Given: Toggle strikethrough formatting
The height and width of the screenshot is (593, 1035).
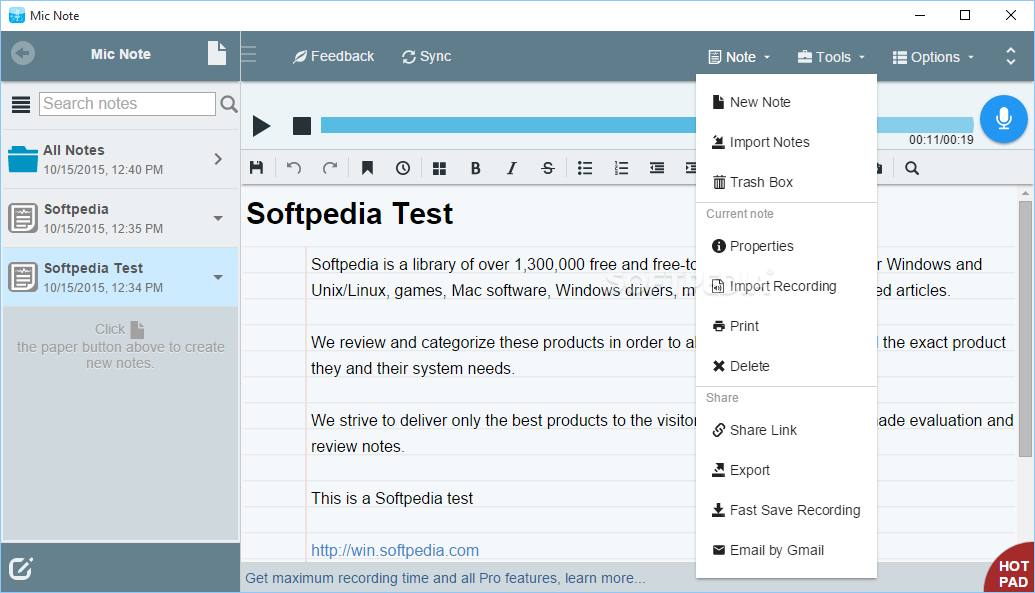Looking at the screenshot, I should click(x=548, y=168).
